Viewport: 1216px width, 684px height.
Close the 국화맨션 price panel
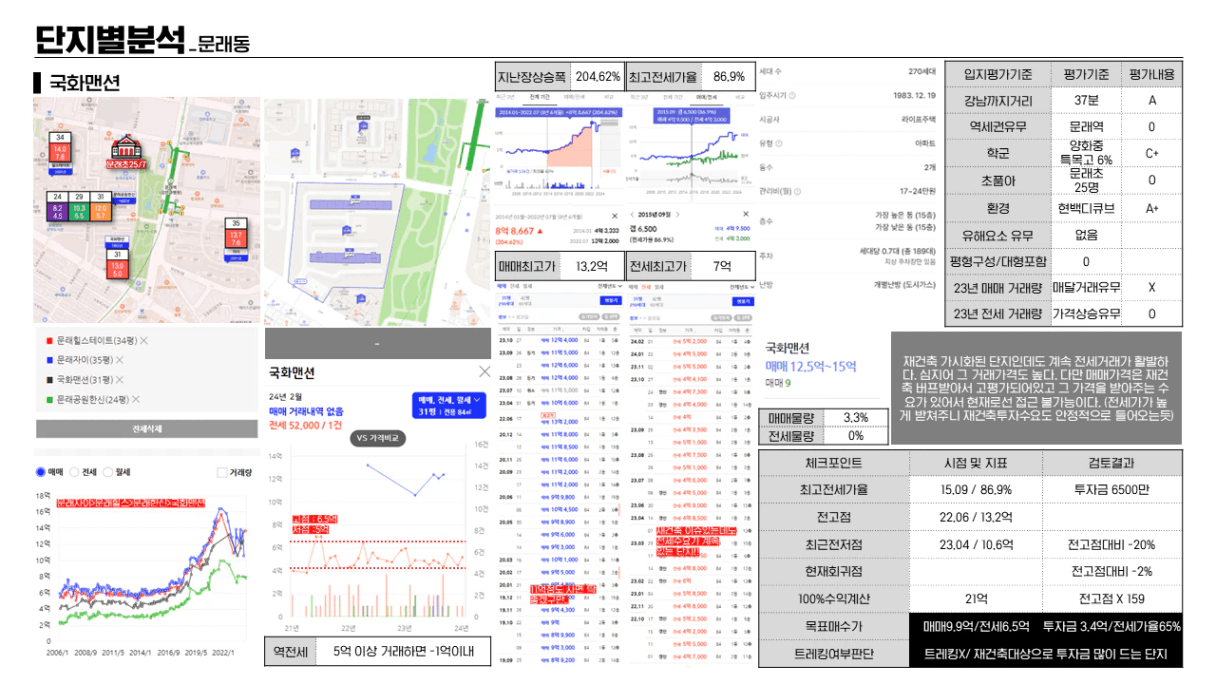(x=485, y=372)
